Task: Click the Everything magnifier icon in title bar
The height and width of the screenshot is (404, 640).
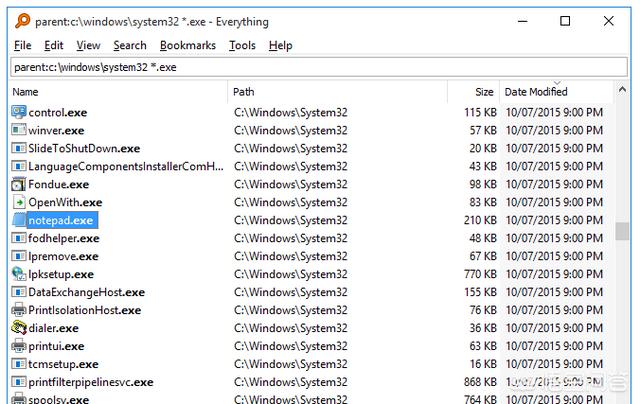Action: 22,21
